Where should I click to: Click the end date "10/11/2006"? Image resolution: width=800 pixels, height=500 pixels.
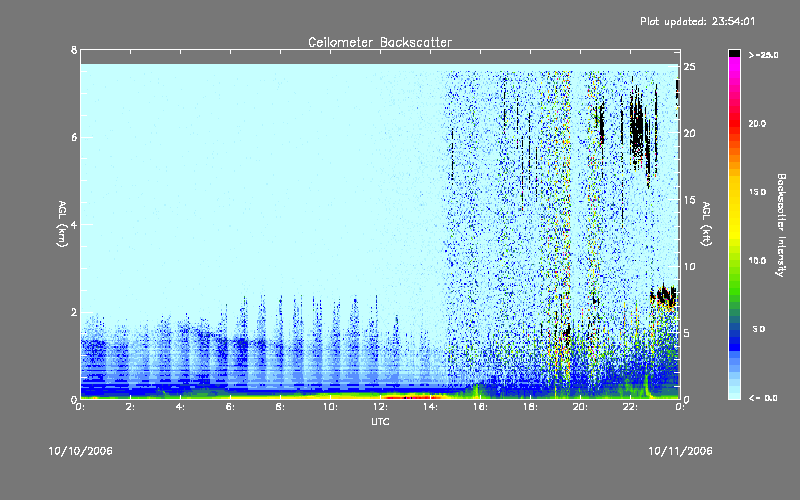pyautogui.click(x=680, y=451)
